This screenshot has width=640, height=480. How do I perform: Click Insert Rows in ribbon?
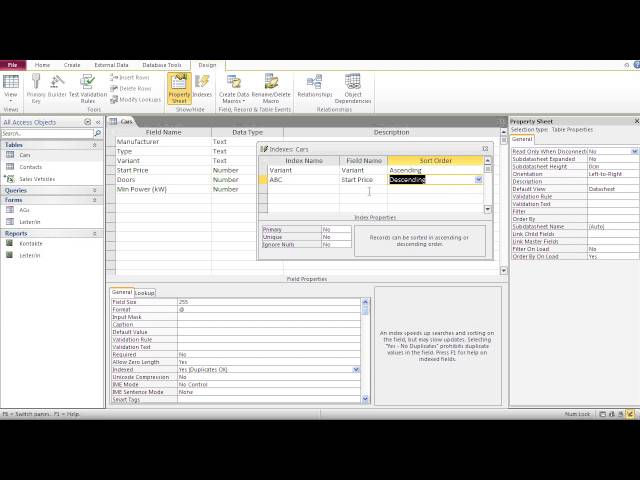coord(130,77)
